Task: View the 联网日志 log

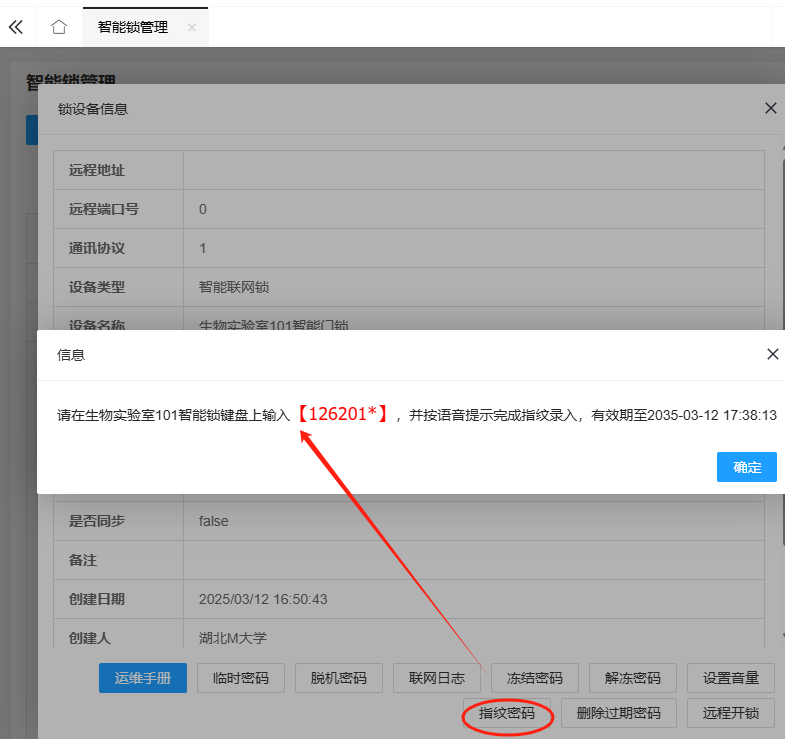Action: (x=437, y=678)
